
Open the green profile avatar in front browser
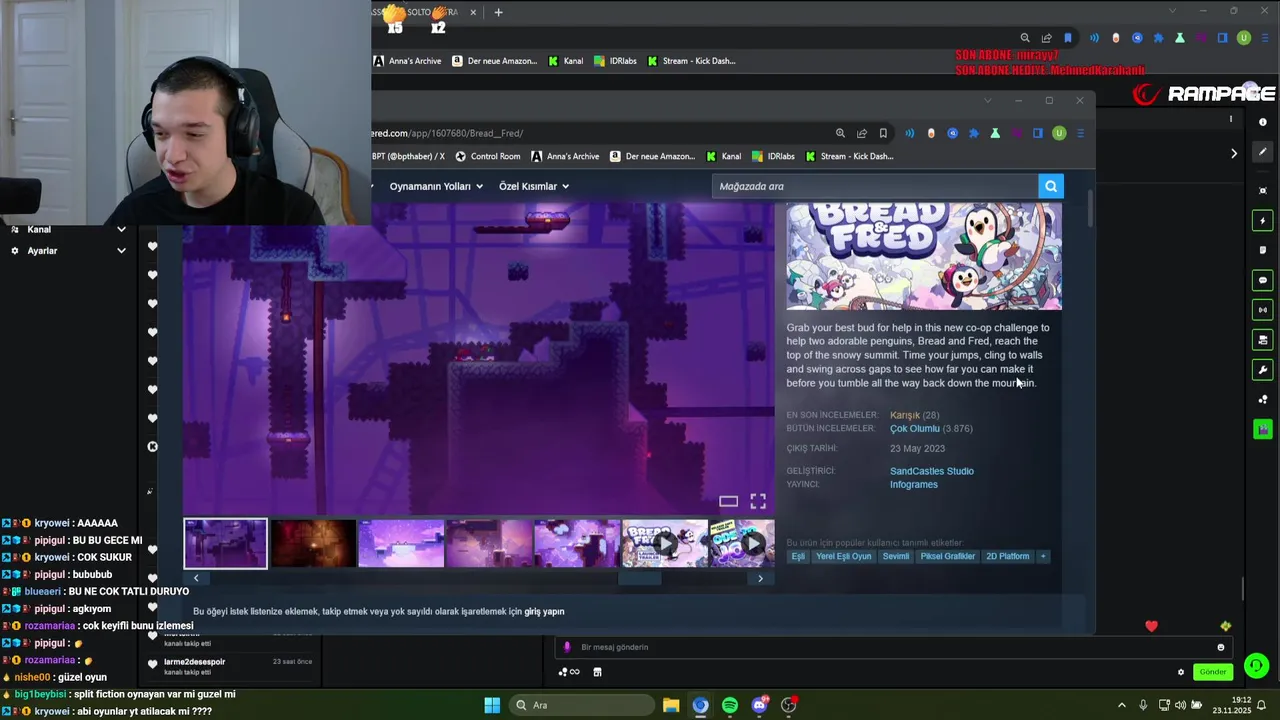tap(1059, 133)
